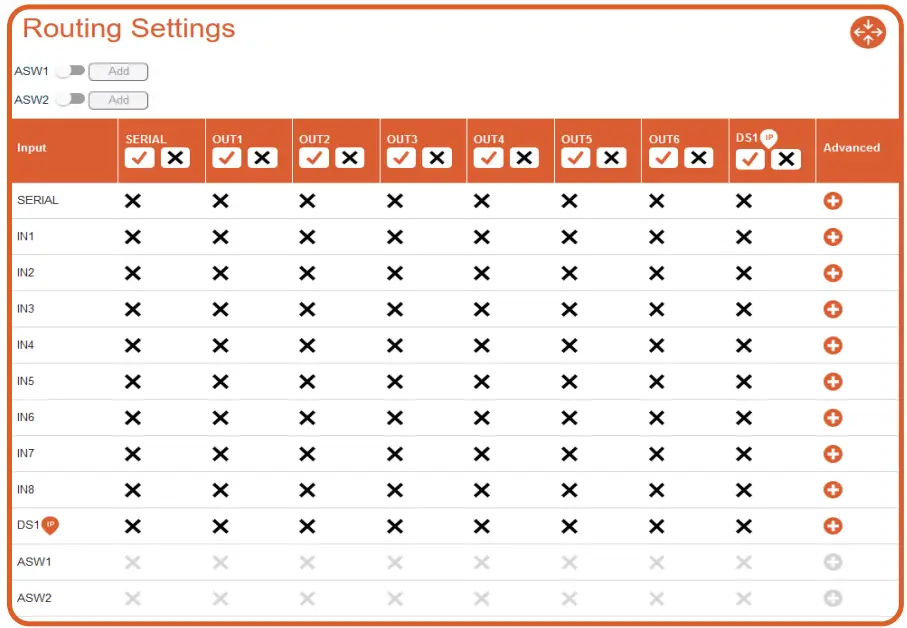The width and height of the screenshot is (907, 628).
Task: Uncheck all routes in DS1 column header
Action: coord(786,159)
